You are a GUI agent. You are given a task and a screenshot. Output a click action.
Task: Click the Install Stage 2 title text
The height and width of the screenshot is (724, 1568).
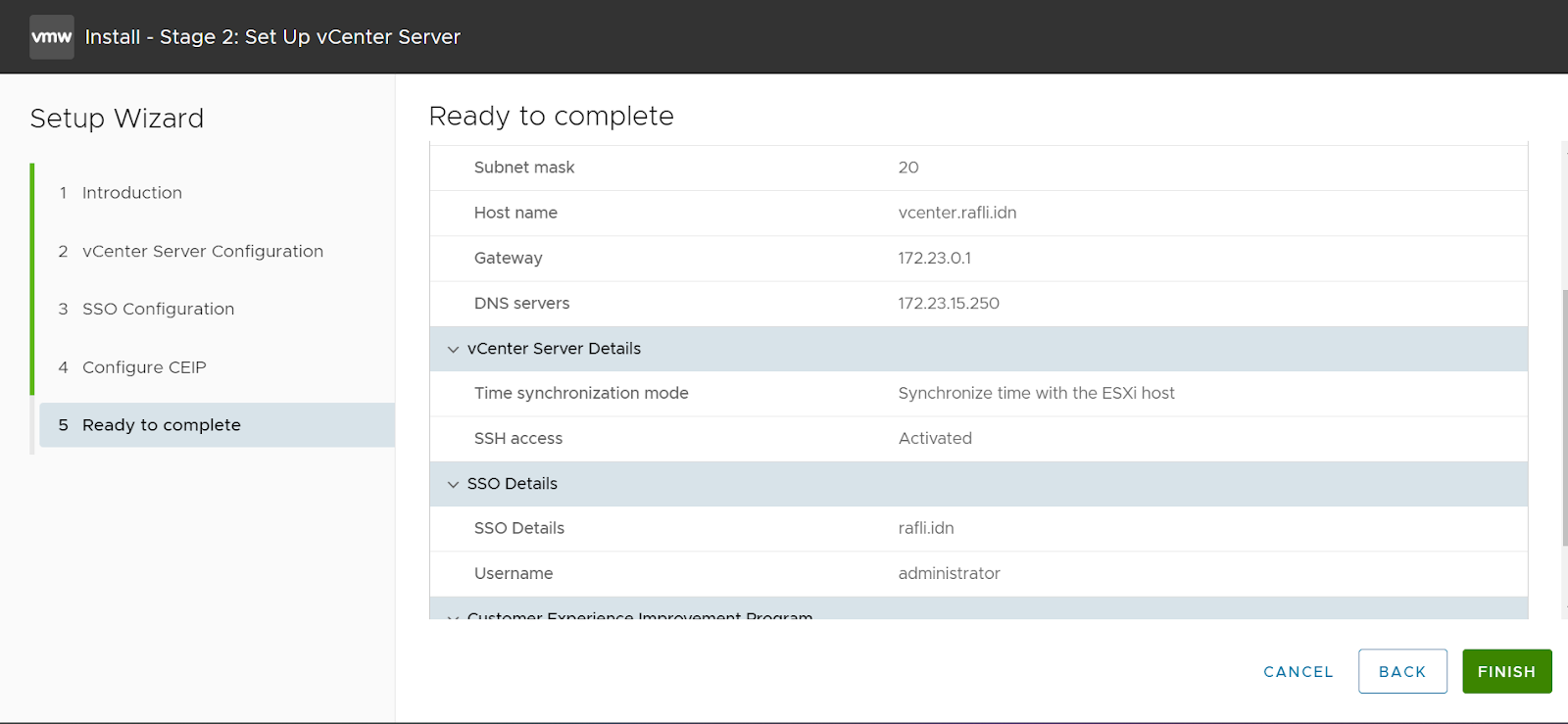coord(272,37)
